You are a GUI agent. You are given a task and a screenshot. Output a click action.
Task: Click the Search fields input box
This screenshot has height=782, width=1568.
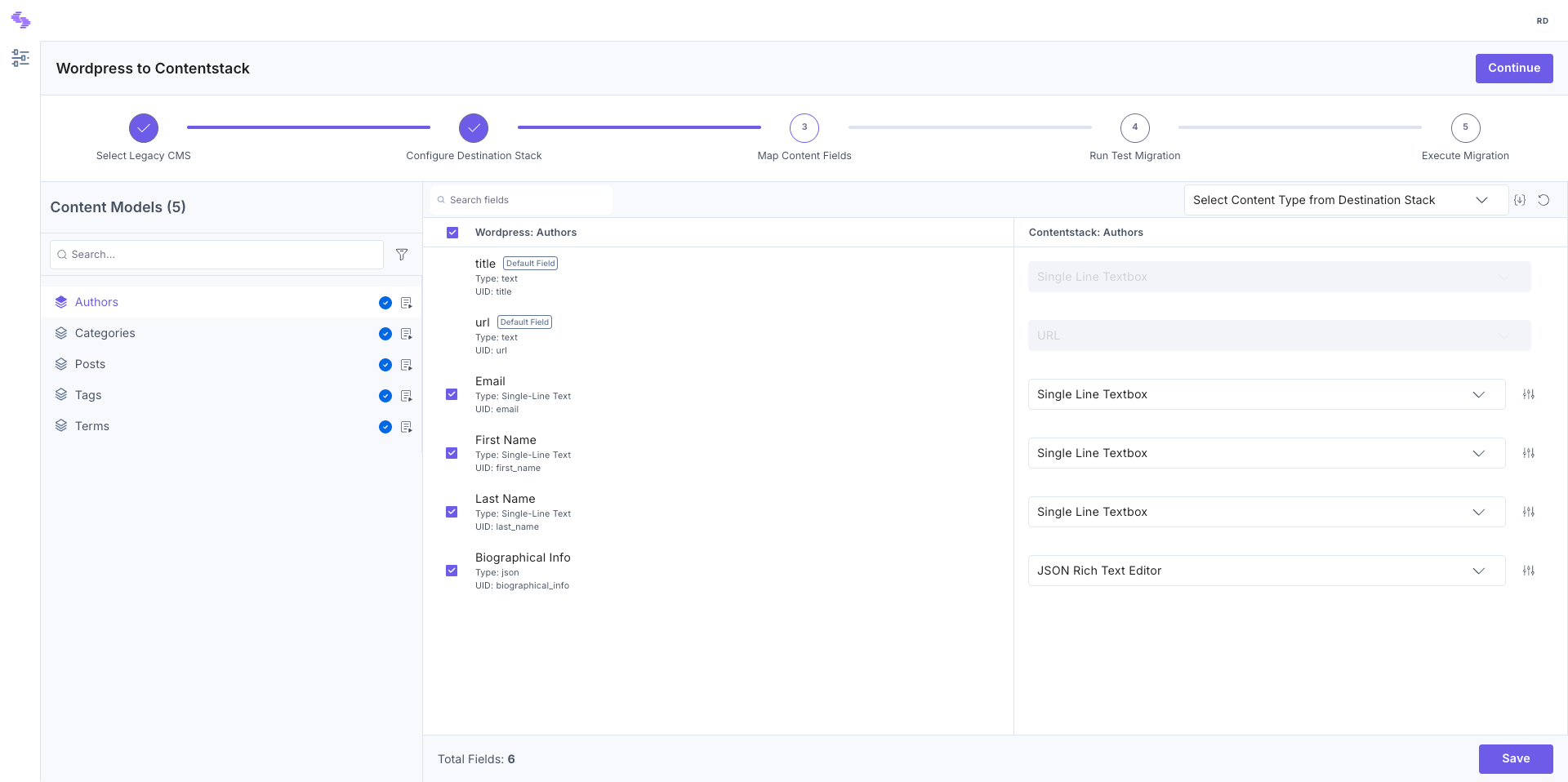click(x=522, y=200)
